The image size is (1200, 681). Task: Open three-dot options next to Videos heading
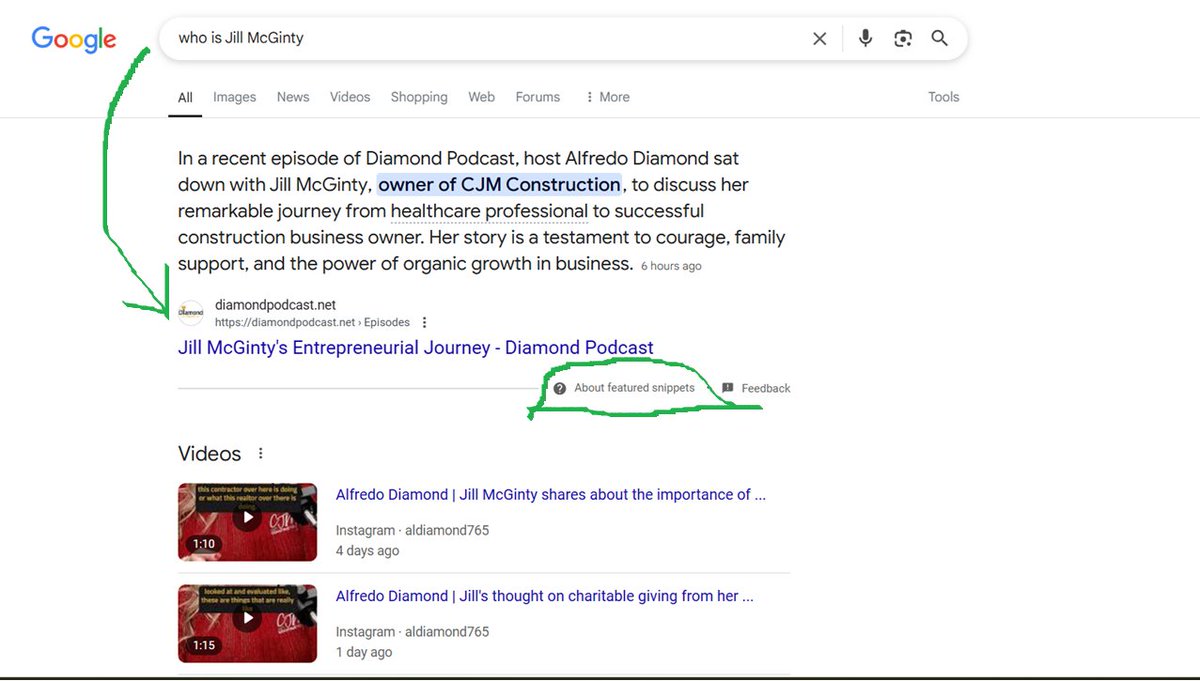(261, 453)
